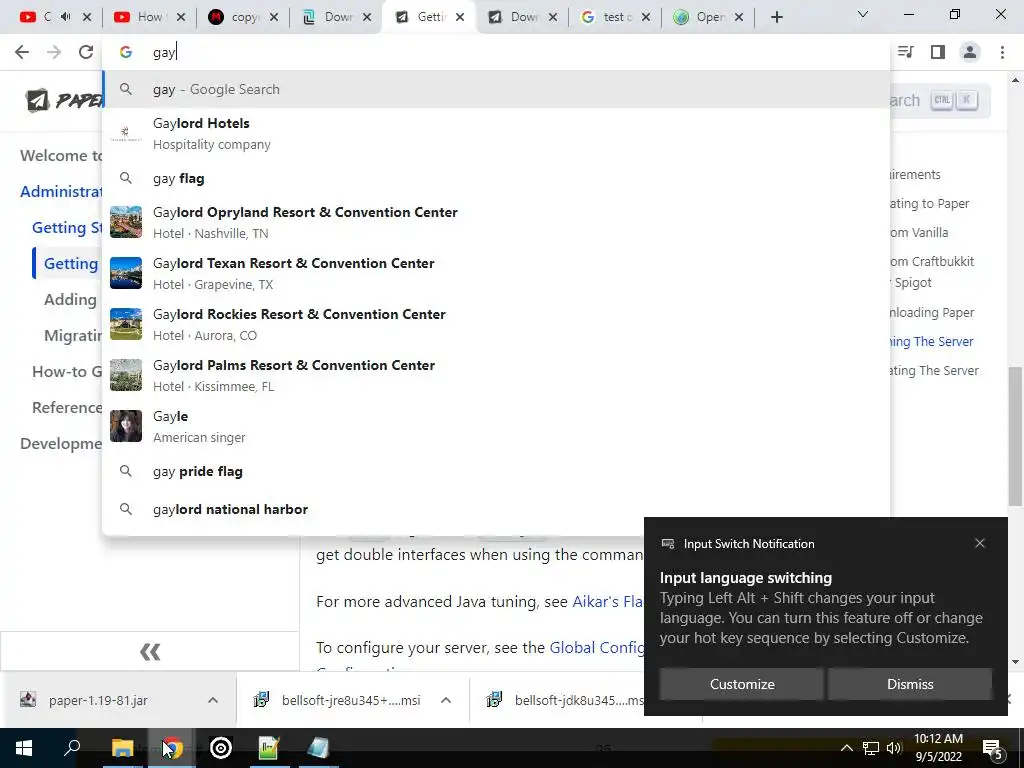Image resolution: width=1024 pixels, height=768 pixels.
Task: Collapse the docs sidebar with double chevron
Action: pyautogui.click(x=150, y=652)
